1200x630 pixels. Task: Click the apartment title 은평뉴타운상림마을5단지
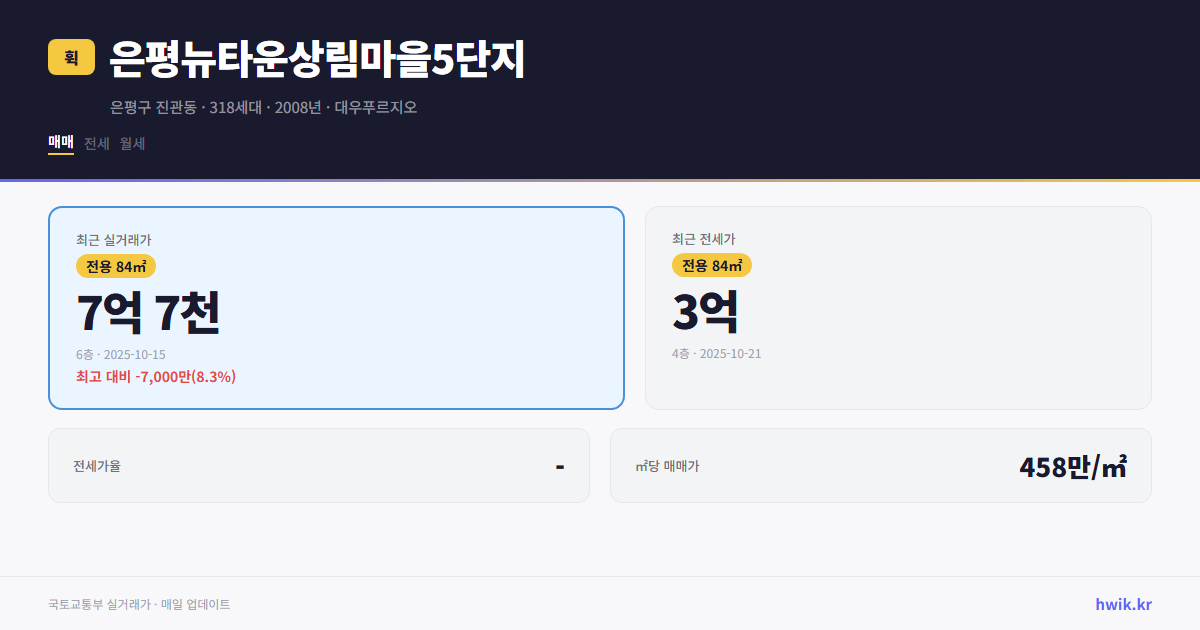[316, 59]
